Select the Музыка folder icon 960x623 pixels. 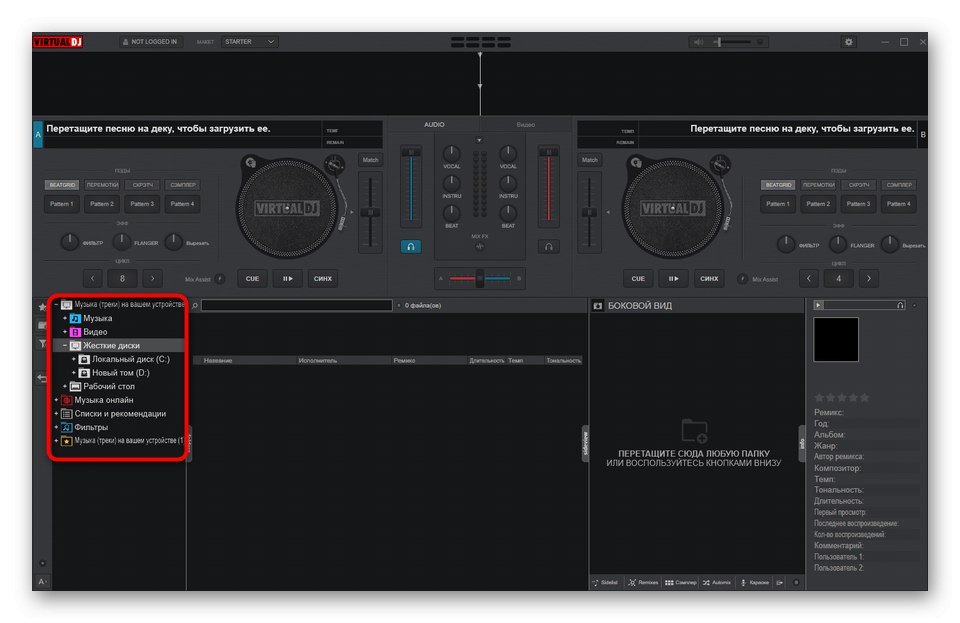click(75, 318)
